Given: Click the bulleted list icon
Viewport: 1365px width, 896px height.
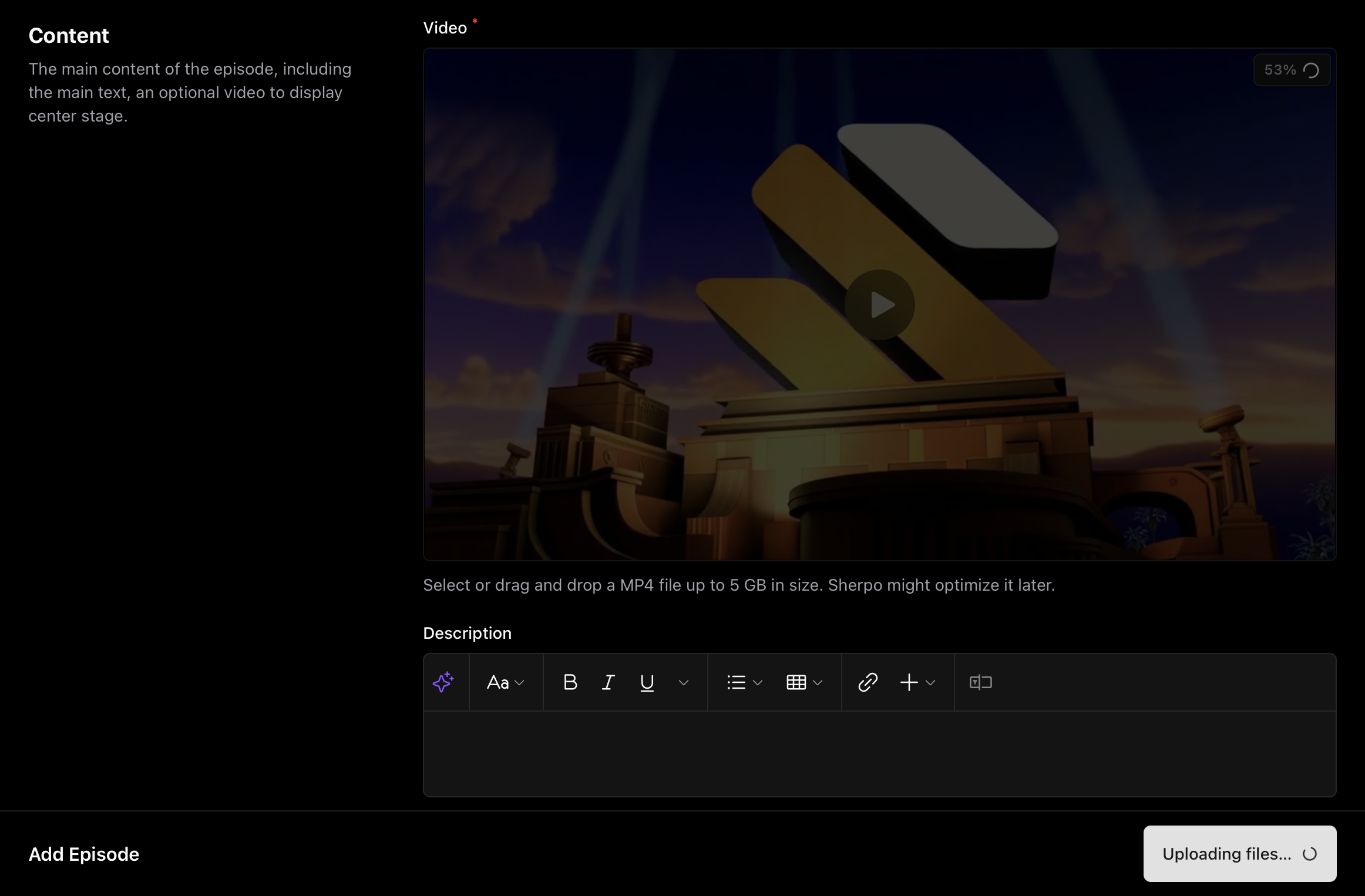Looking at the screenshot, I should pyautogui.click(x=736, y=682).
